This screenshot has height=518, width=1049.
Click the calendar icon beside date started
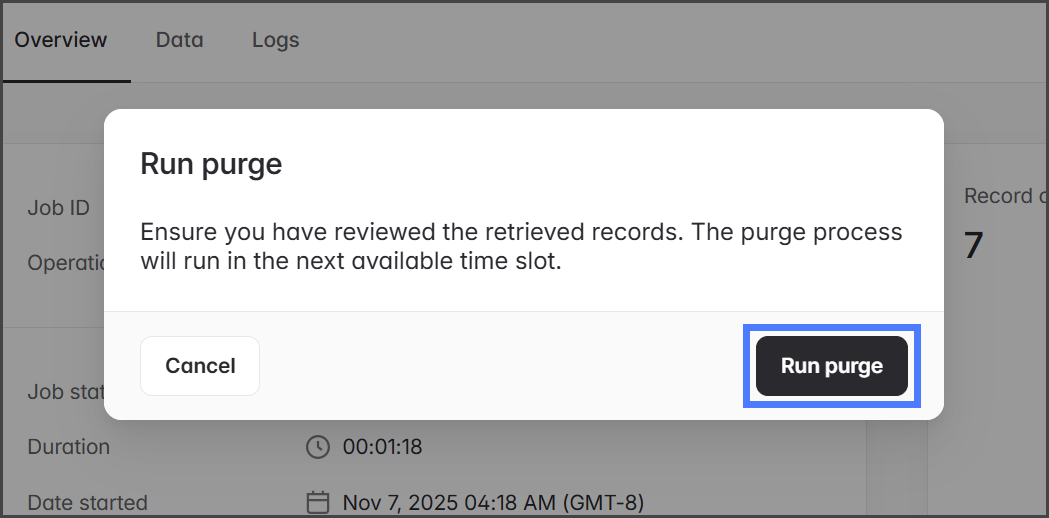pos(317,502)
